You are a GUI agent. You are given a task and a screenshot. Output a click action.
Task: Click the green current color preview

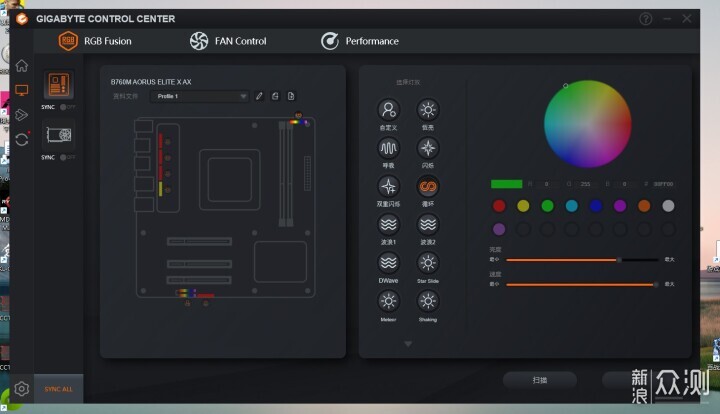click(x=506, y=184)
